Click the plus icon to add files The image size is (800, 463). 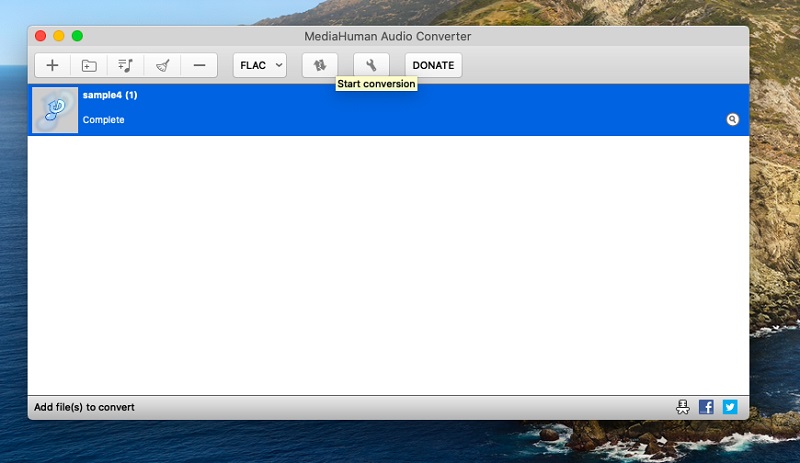point(53,65)
